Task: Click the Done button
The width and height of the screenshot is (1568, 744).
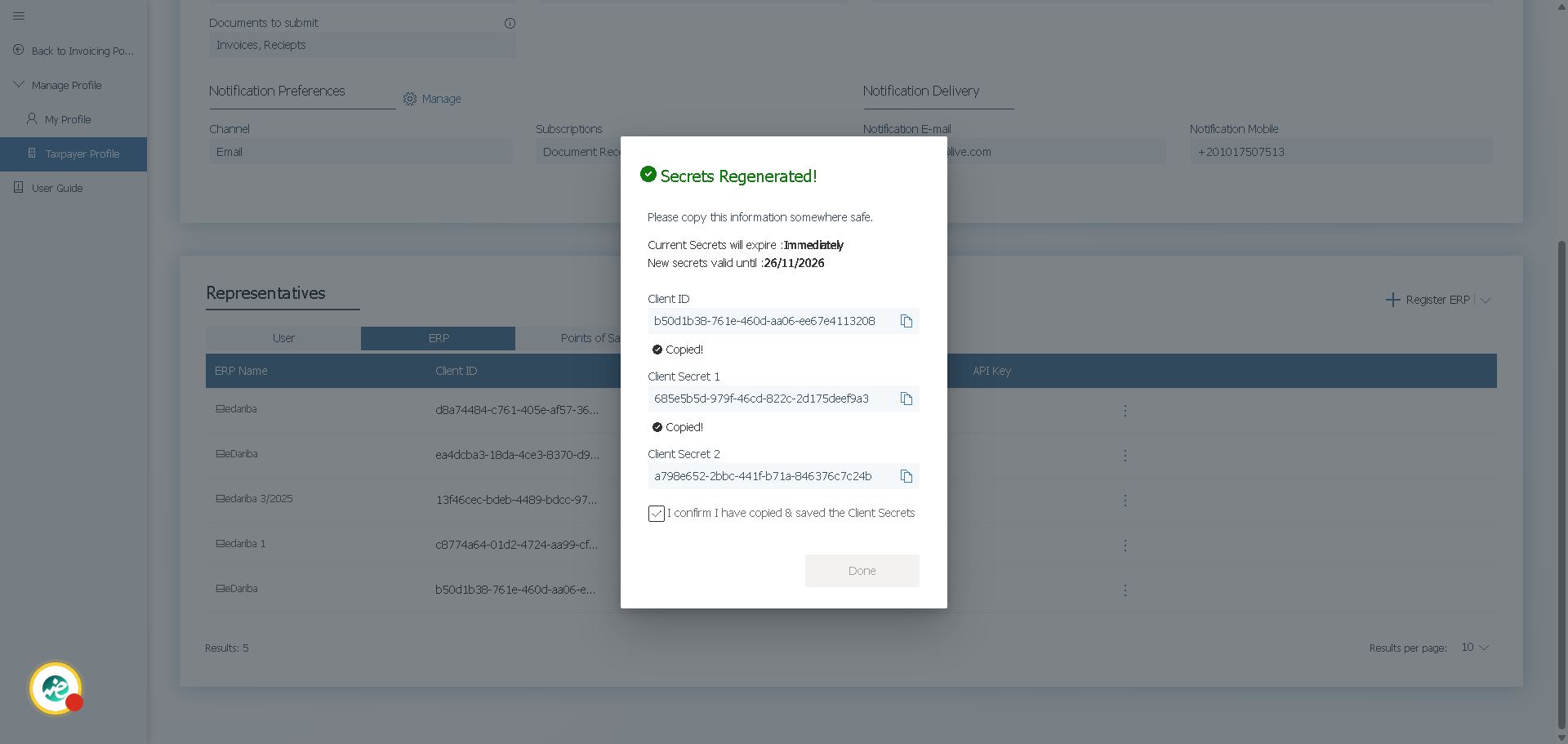Action: point(862,571)
